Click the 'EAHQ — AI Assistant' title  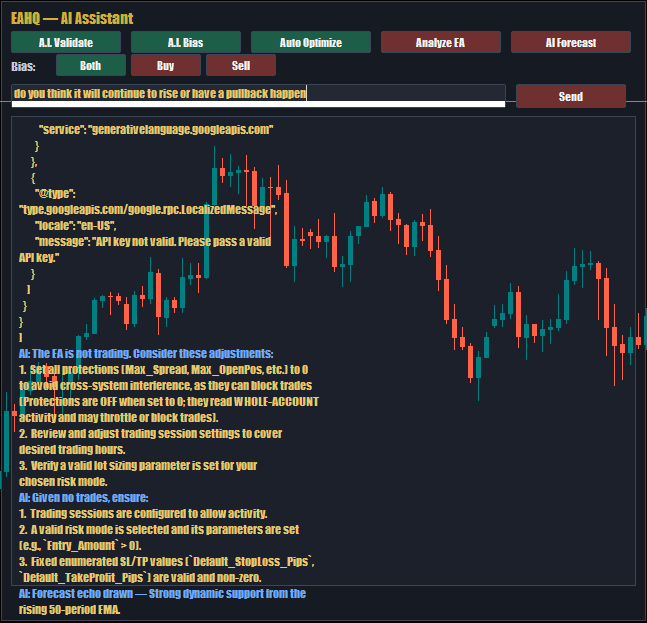[x=72, y=18]
